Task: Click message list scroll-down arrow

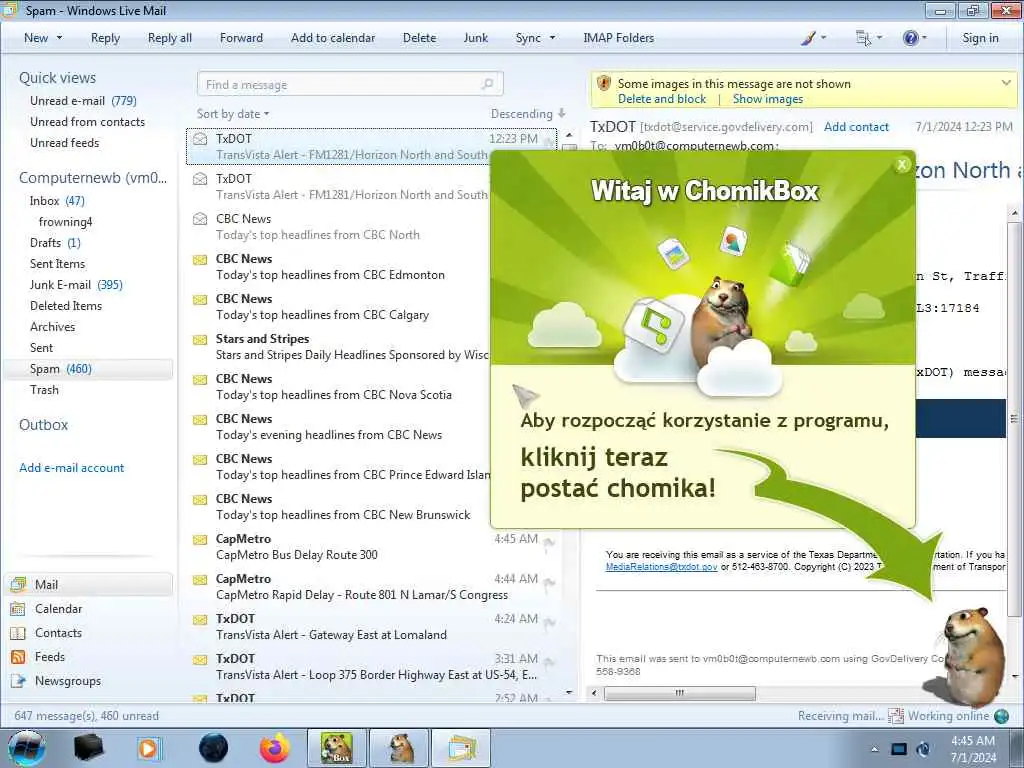Action: 569,693
